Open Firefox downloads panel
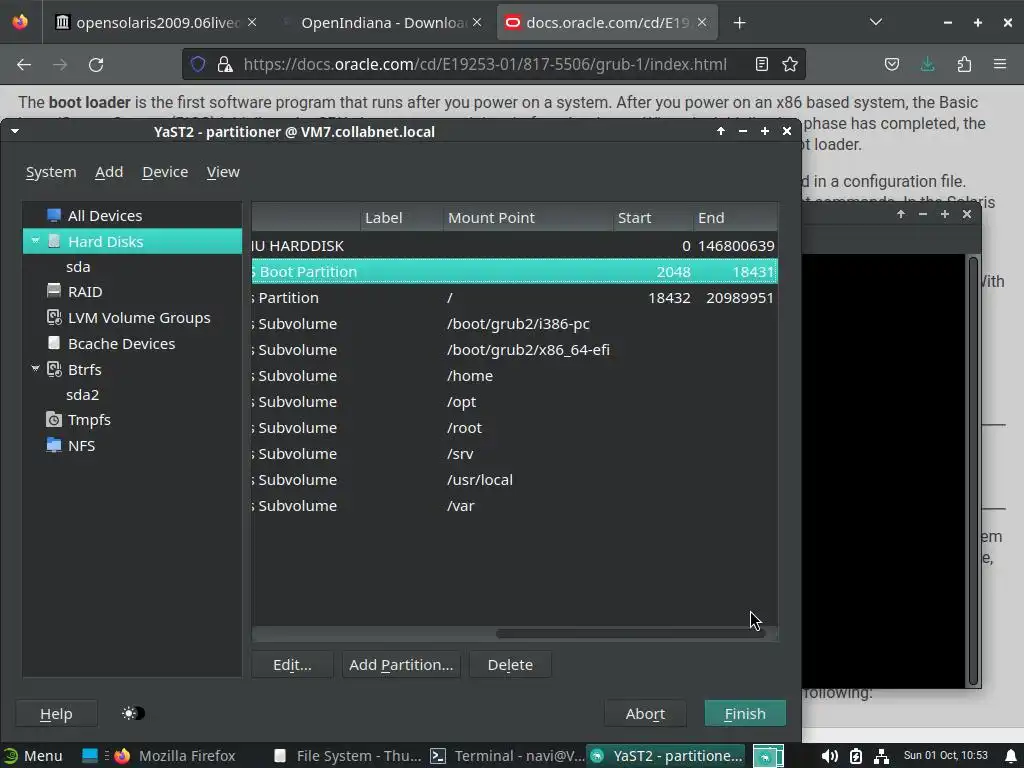 click(x=927, y=64)
